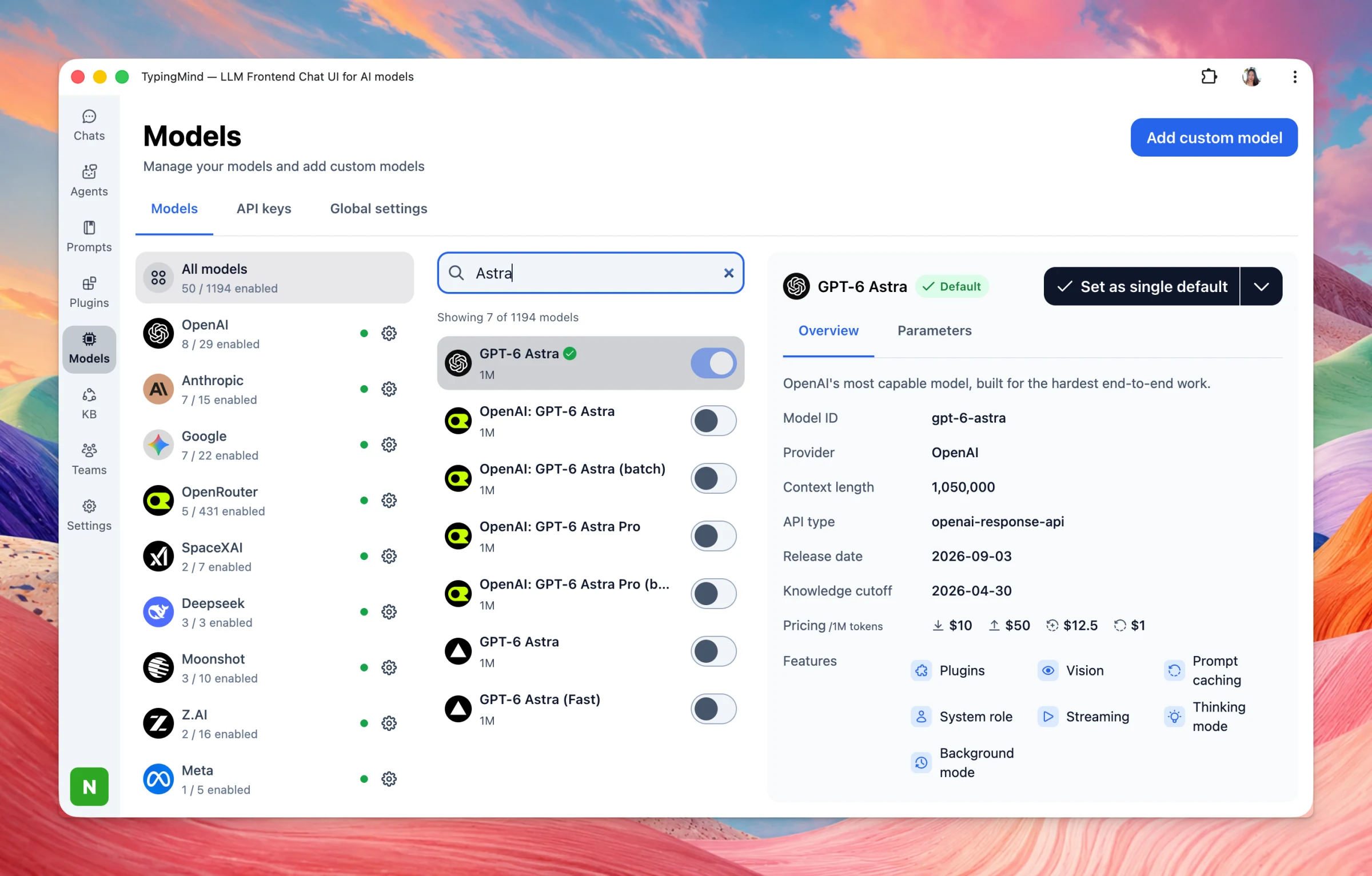This screenshot has width=1372, height=876.
Task: Select the Overview tab
Action: (x=828, y=331)
